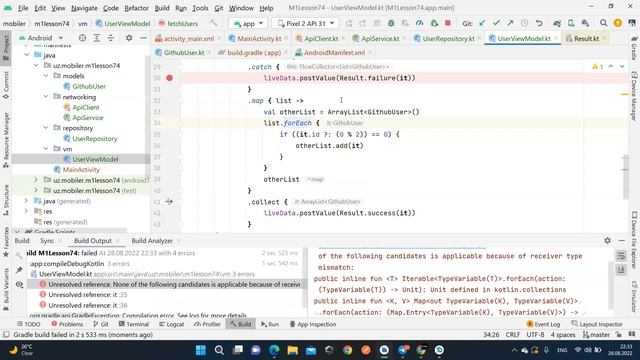Open Build panel settings gear
This screenshot has width=640, height=360.
[607, 240]
